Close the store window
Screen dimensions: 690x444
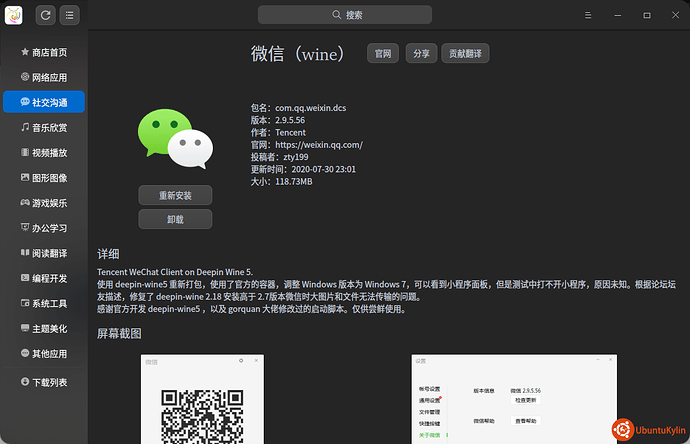pyautogui.click(x=675, y=15)
